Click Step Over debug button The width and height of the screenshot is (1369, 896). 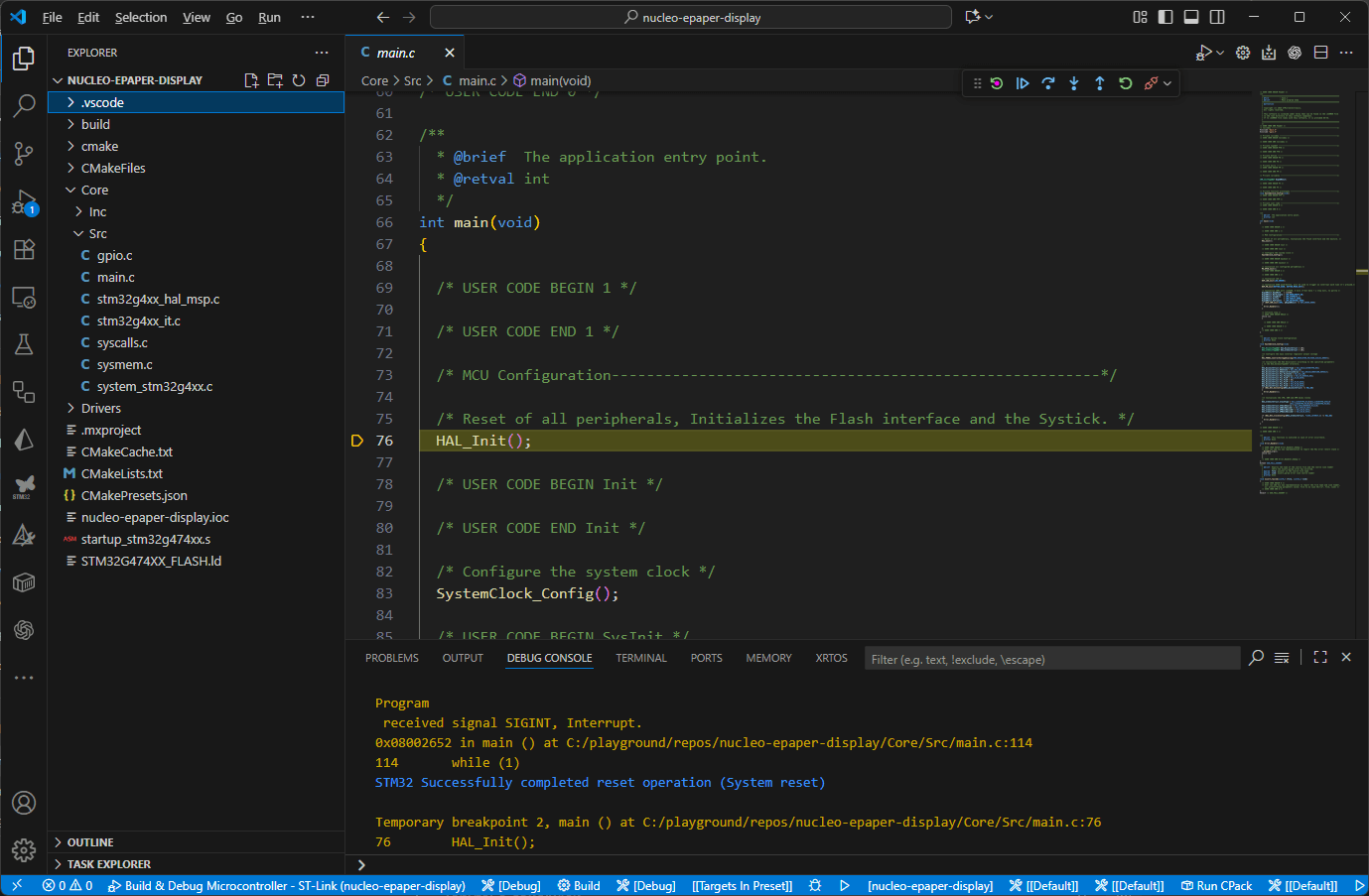click(1048, 83)
